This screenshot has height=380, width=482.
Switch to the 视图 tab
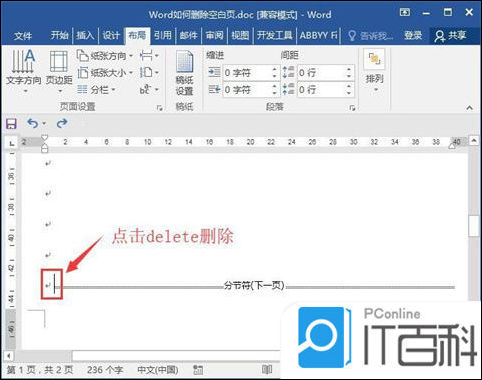coord(240,35)
